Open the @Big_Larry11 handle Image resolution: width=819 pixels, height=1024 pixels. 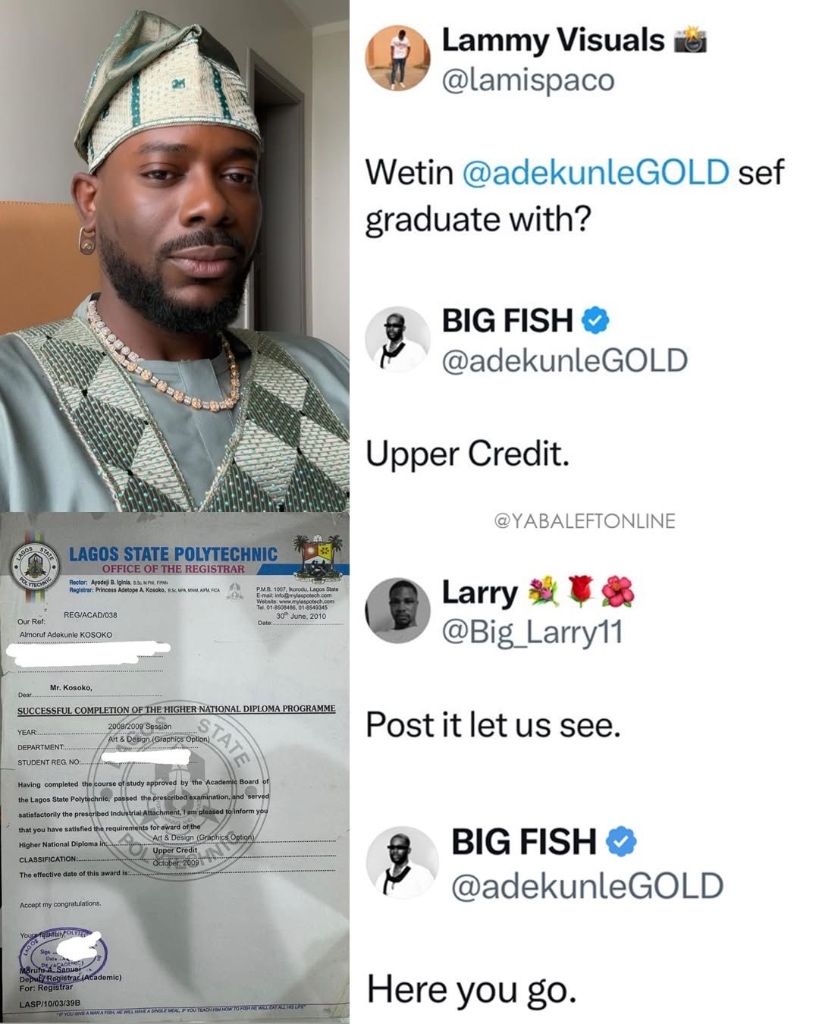tap(532, 632)
